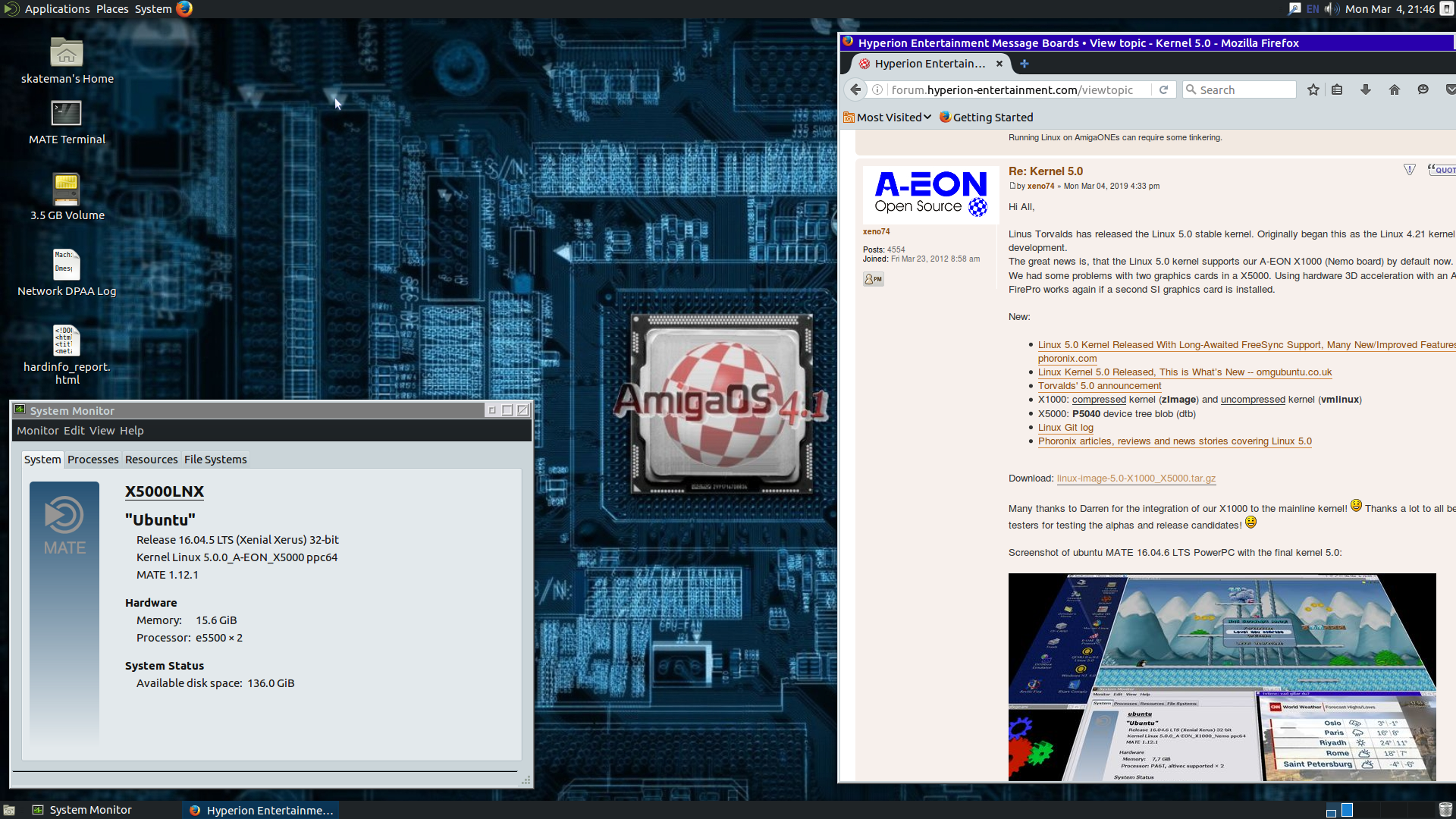The width and height of the screenshot is (1456, 819).
Task: Click the Re: Kernel 5.0 post title
Action: [x=1045, y=171]
